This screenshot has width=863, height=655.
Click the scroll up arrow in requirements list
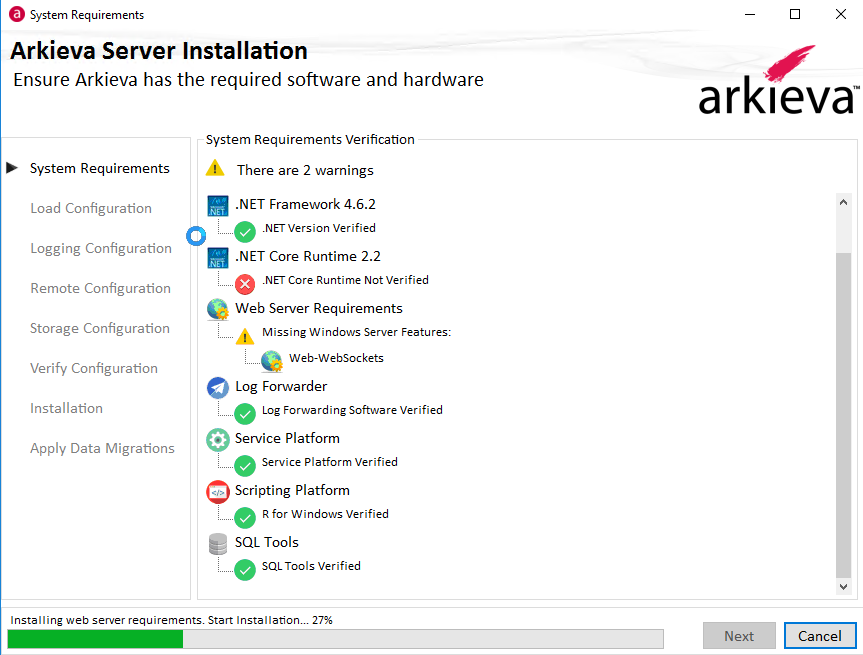point(843,202)
